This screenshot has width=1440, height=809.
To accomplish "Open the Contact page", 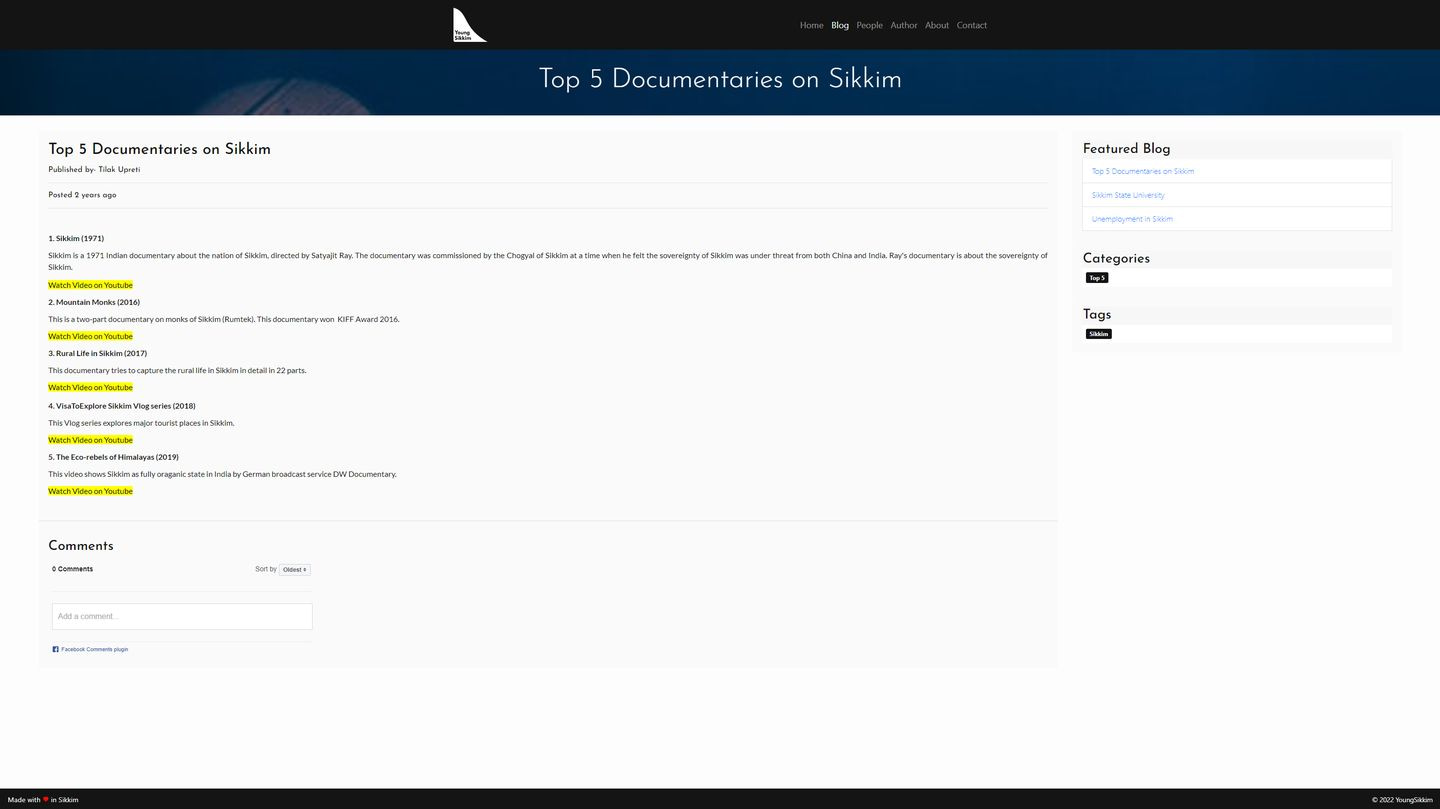I will click(x=971, y=25).
